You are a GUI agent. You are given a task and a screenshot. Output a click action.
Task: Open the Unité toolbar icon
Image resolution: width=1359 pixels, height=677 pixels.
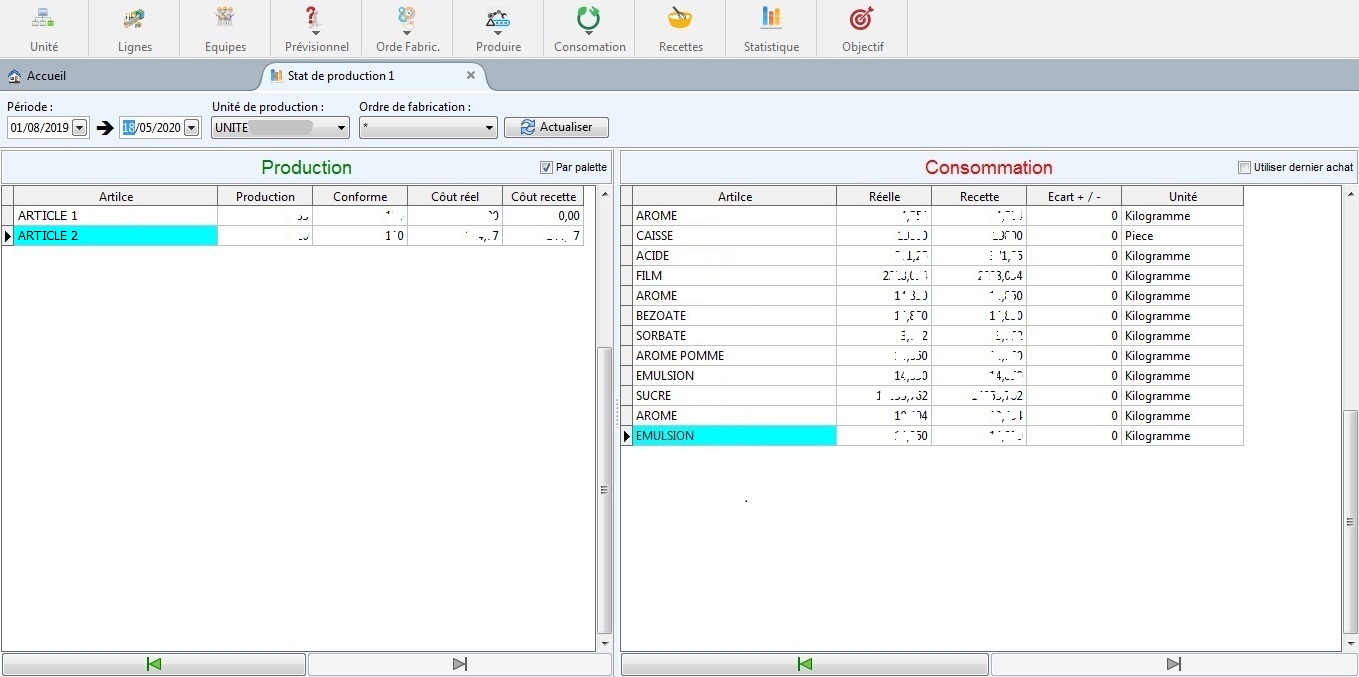44,28
